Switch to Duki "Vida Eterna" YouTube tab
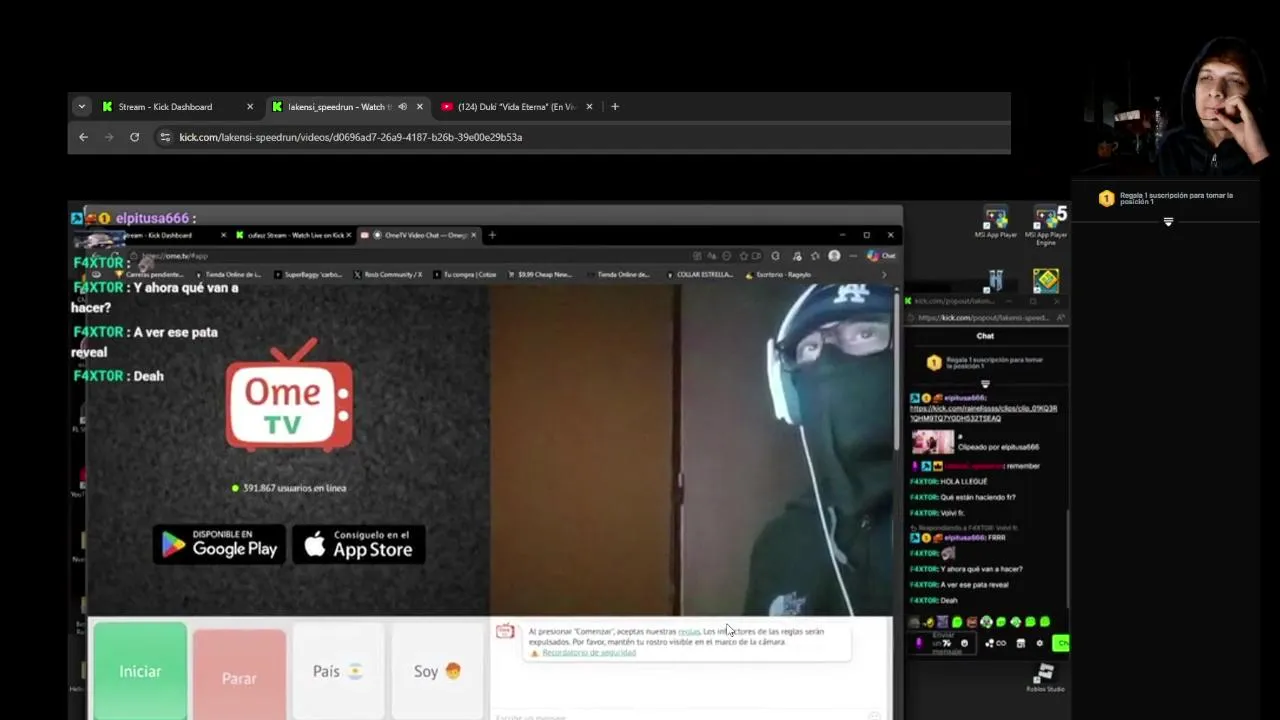The image size is (1280, 720). point(517,107)
